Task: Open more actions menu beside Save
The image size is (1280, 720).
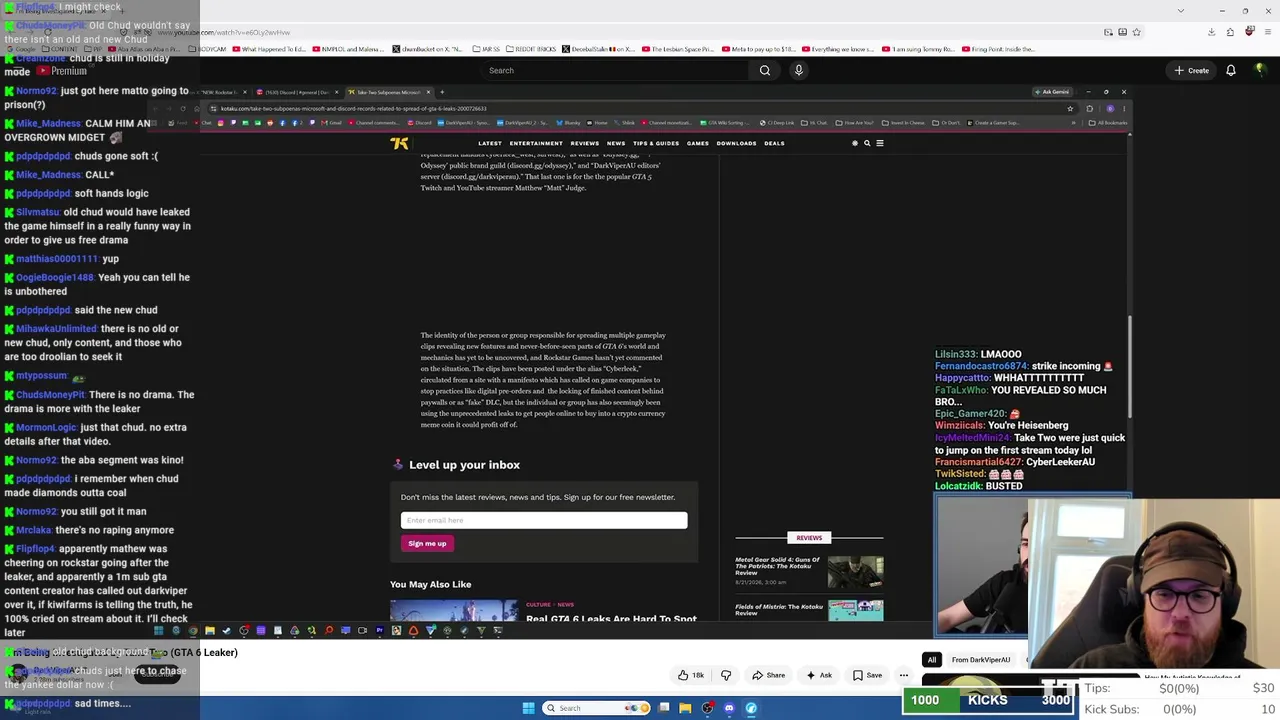Action: click(904, 675)
